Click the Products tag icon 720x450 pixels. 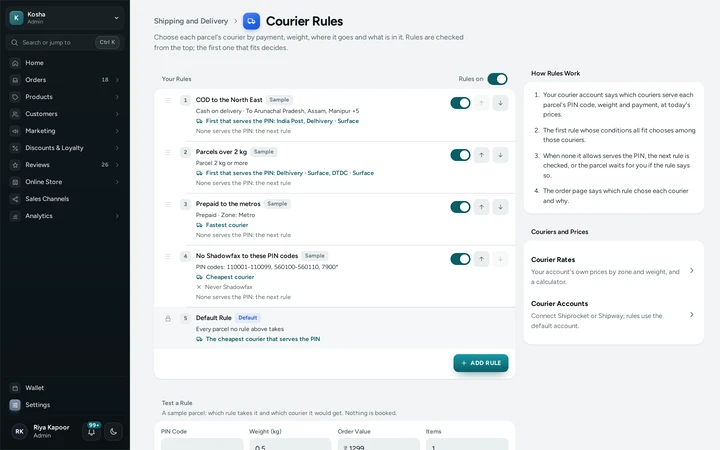point(15,97)
